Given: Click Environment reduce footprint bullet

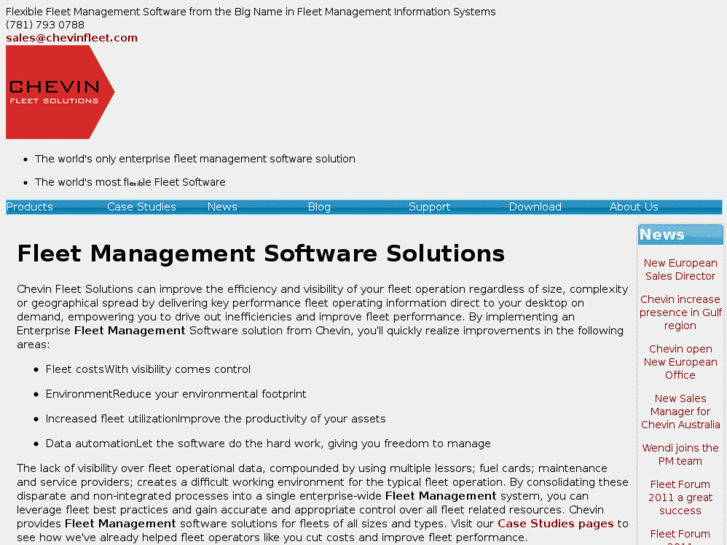Looking at the screenshot, I should [176, 394].
